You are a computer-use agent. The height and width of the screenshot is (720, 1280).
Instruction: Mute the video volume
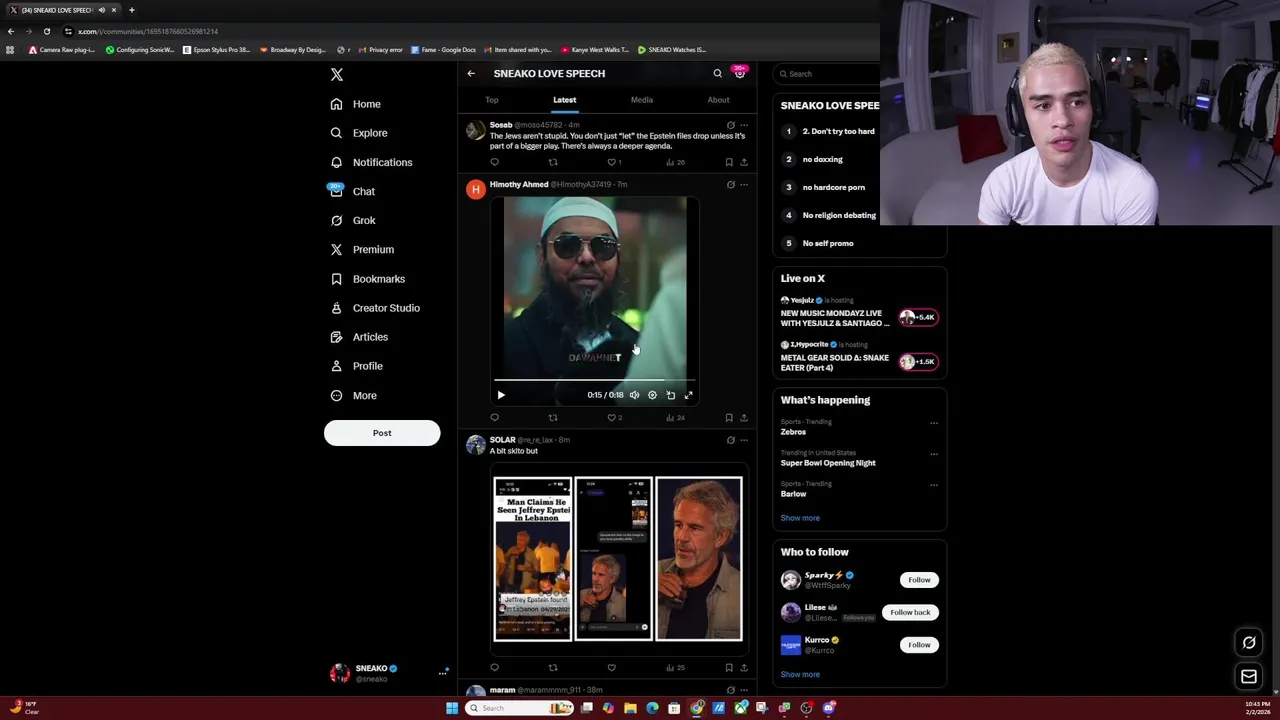point(634,395)
